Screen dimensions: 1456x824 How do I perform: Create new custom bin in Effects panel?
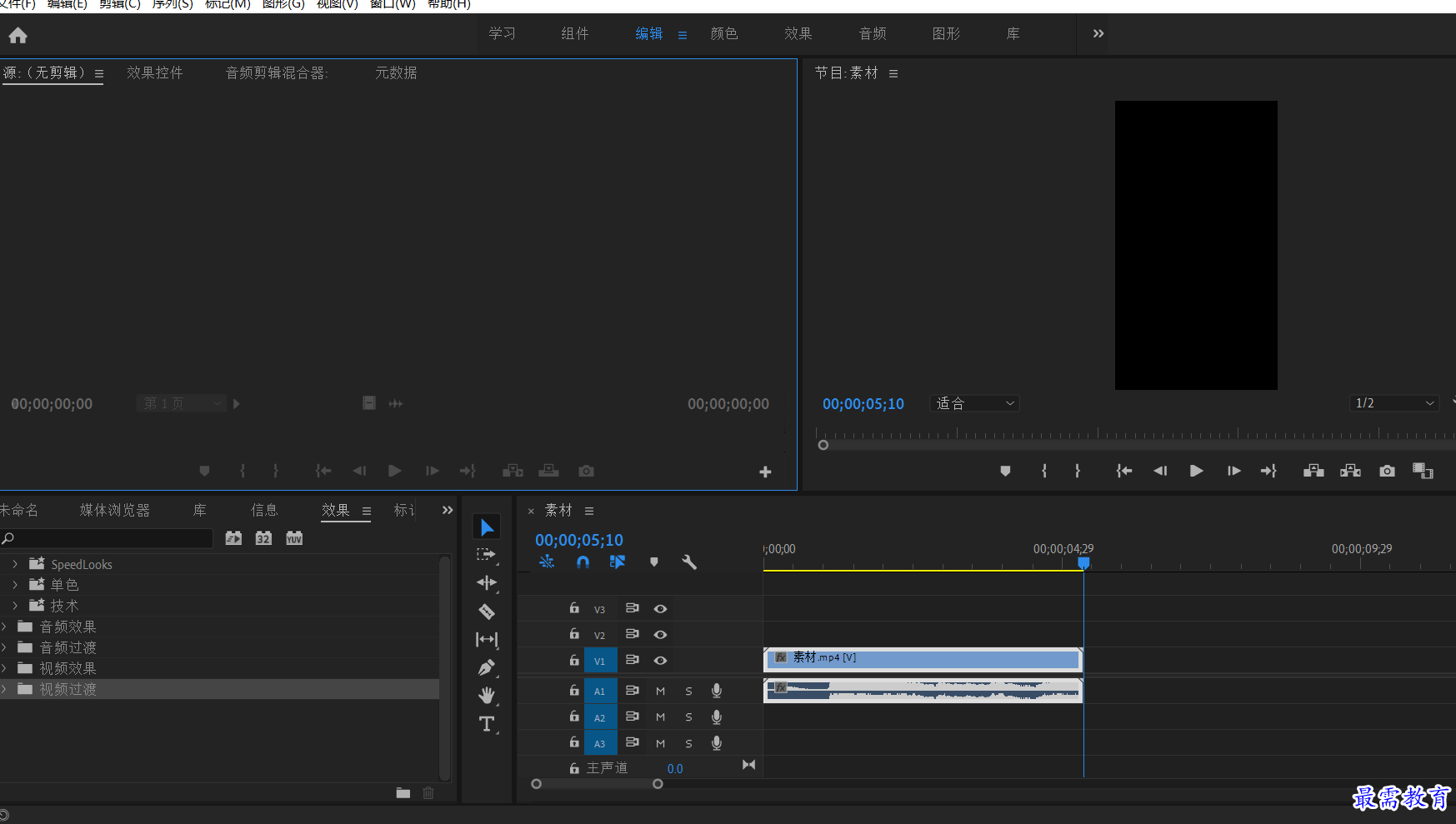(403, 793)
